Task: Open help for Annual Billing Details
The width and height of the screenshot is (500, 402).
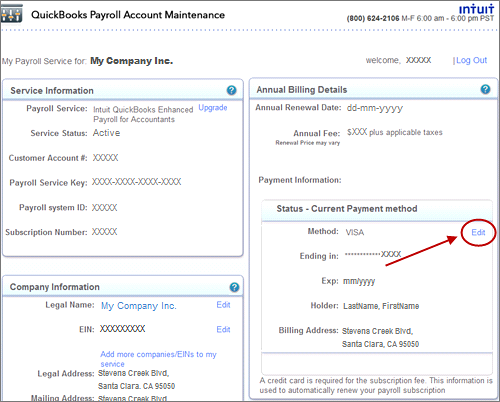Action: 485,89
